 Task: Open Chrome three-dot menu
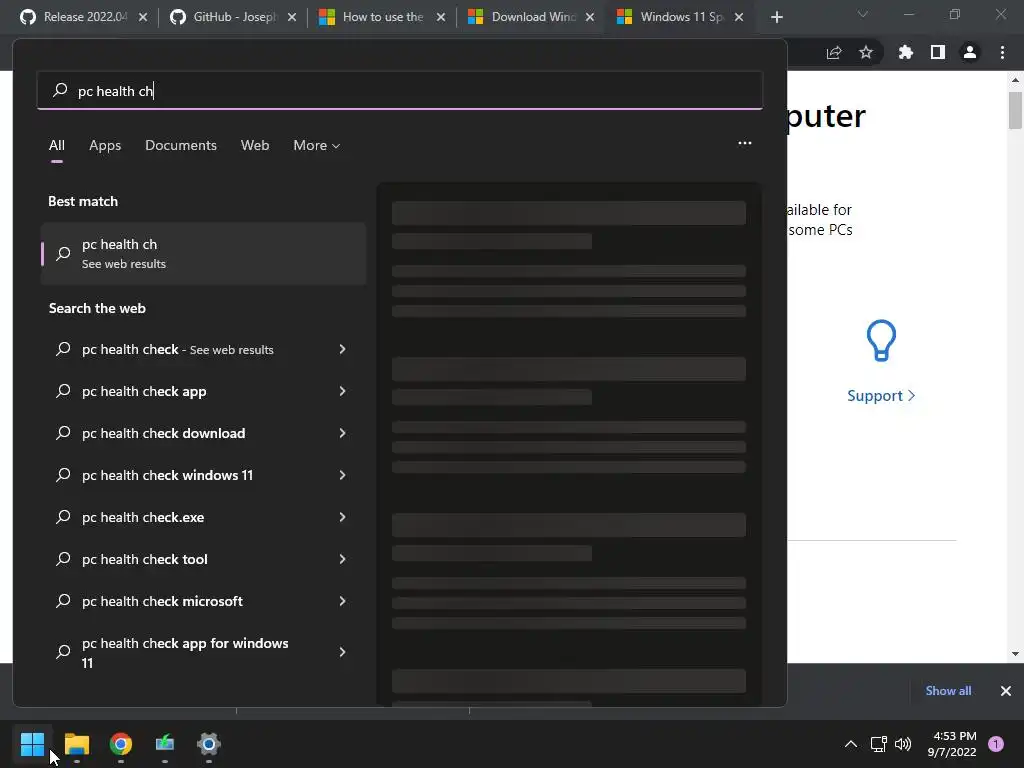1002,52
